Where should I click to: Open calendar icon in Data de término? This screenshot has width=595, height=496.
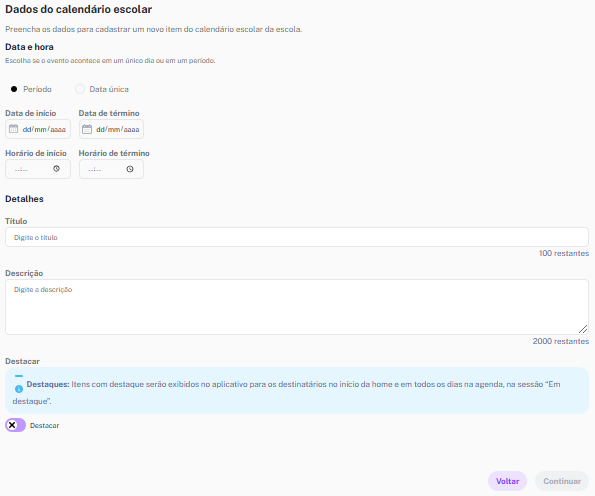click(x=87, y=129)
